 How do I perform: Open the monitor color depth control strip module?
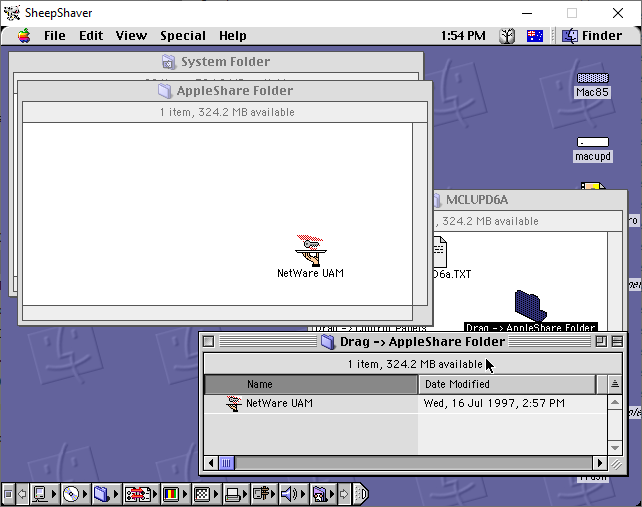tap(171, 494)
